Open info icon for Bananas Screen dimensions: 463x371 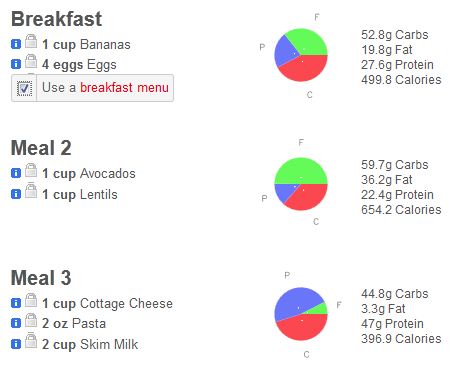click(16, 44)
